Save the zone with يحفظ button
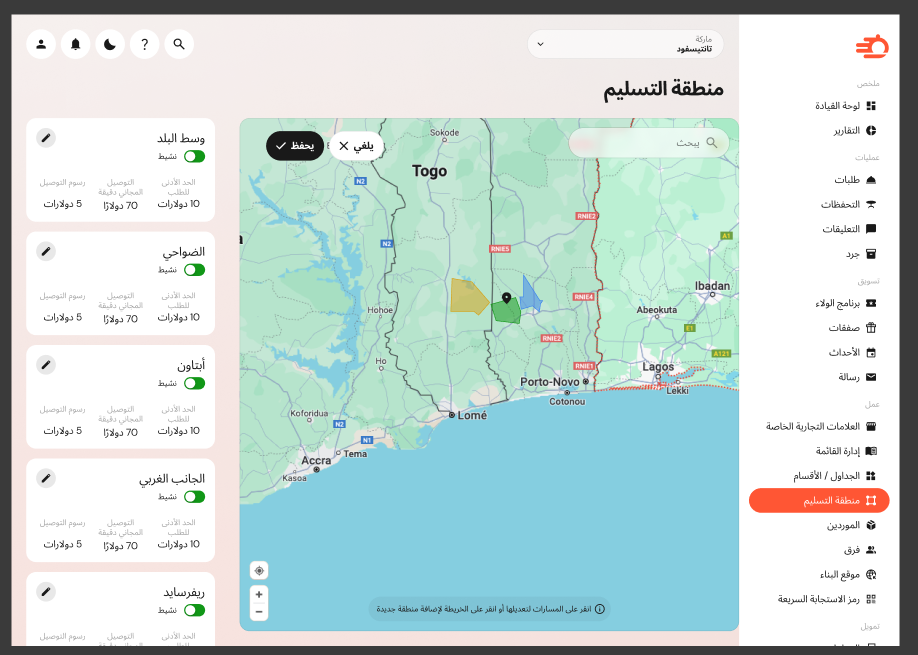This screenshot has height=655, width=918. (x=295, y=146)
